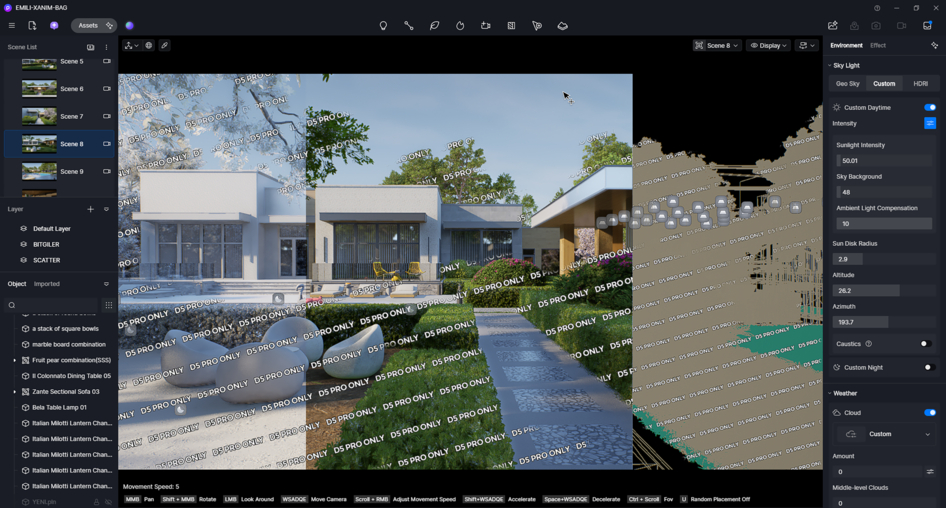Screen dimensions: 946x508
Task: Open the axis gizmo dropdown in viewport
Action: (x=131, y=45)
